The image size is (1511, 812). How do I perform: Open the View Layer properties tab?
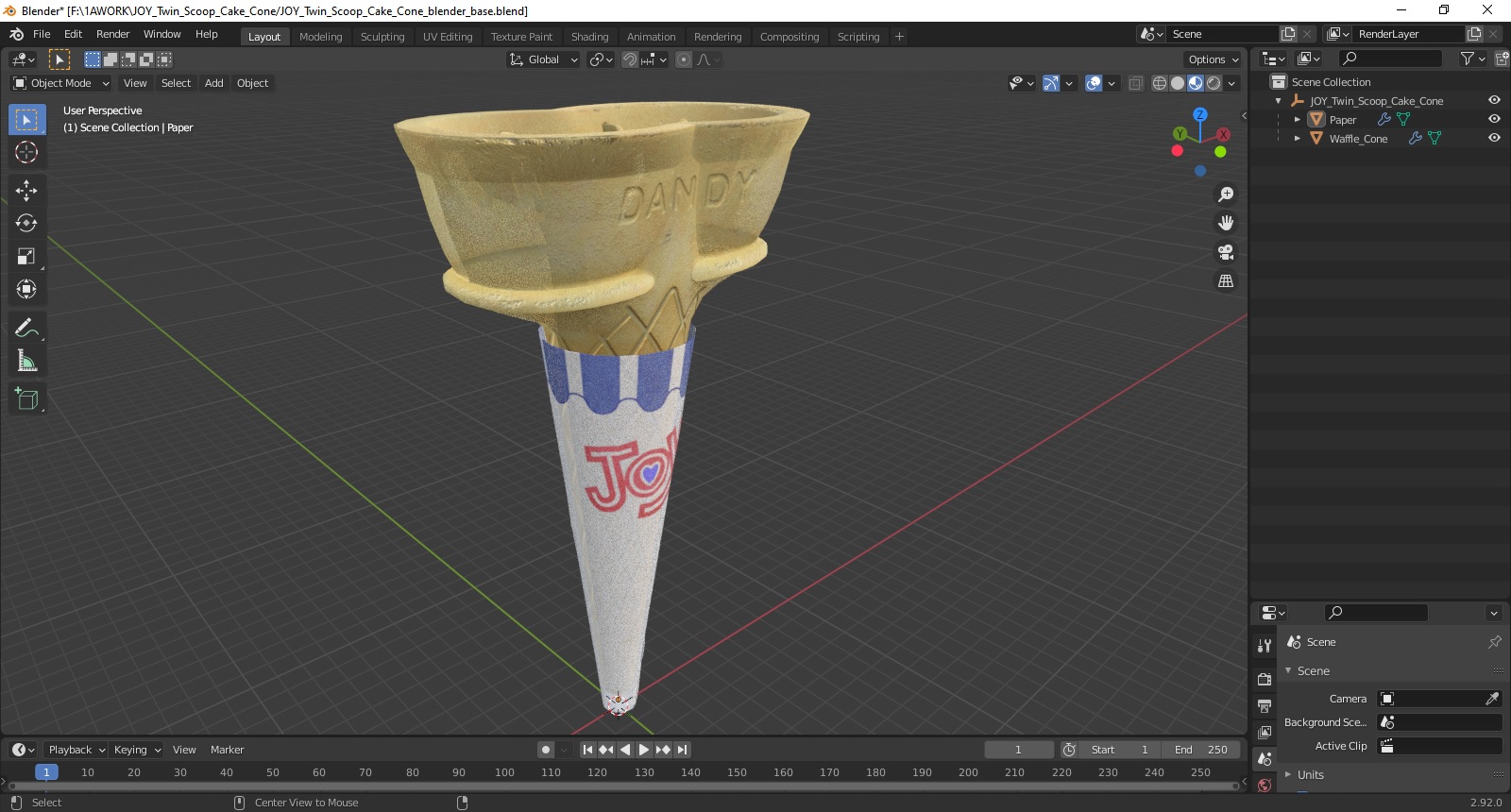1265,732
